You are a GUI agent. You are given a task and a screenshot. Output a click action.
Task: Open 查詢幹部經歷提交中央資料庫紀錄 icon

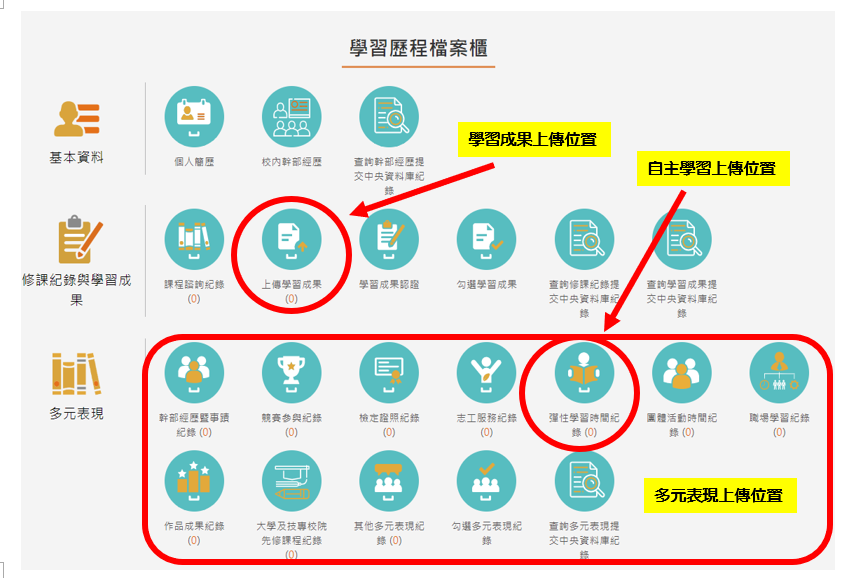pos(389,117)
